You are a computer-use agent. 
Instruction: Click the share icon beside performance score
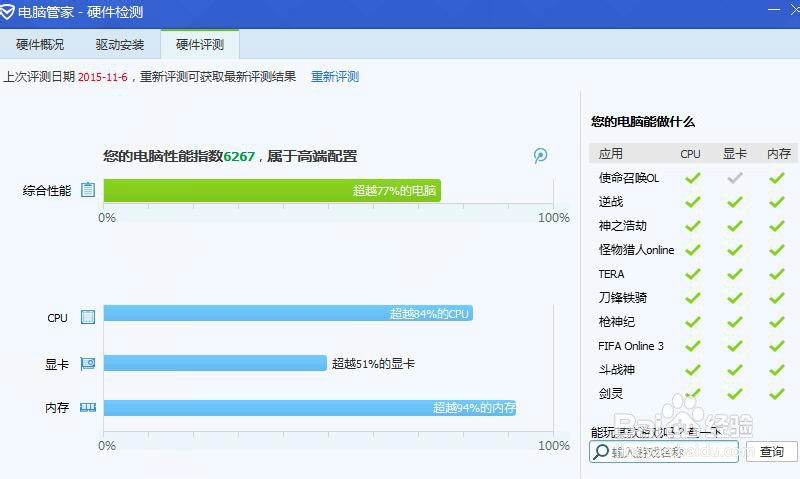[x=540, y=155]
